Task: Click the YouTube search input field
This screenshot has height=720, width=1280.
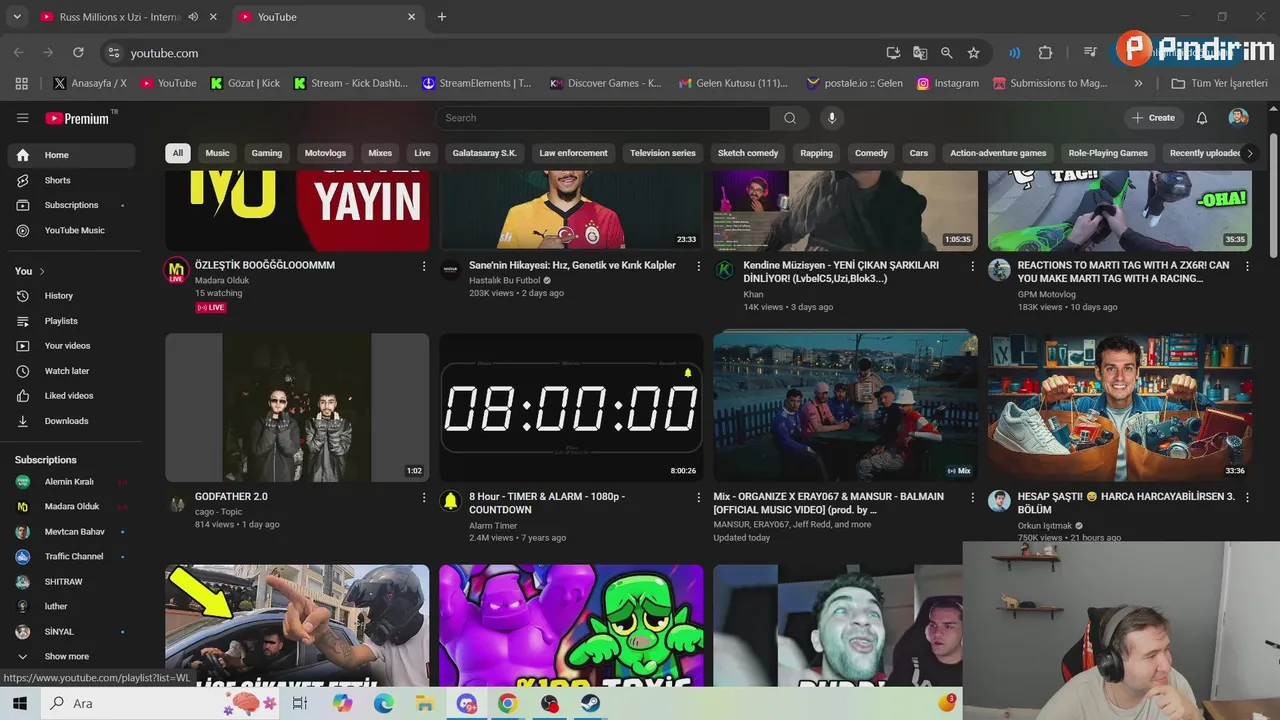Action: coord(603,118)
